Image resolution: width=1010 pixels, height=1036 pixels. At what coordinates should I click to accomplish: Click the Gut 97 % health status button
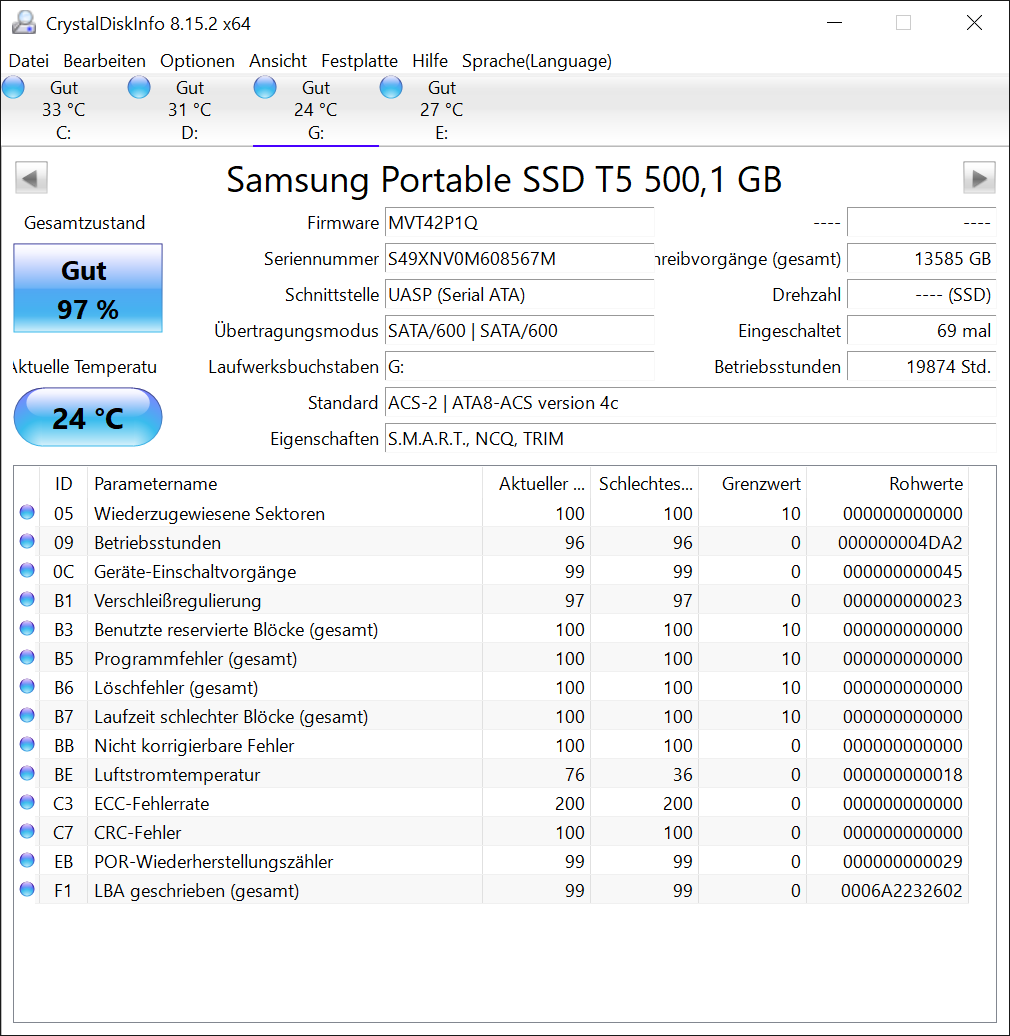(x=88, y=288)
